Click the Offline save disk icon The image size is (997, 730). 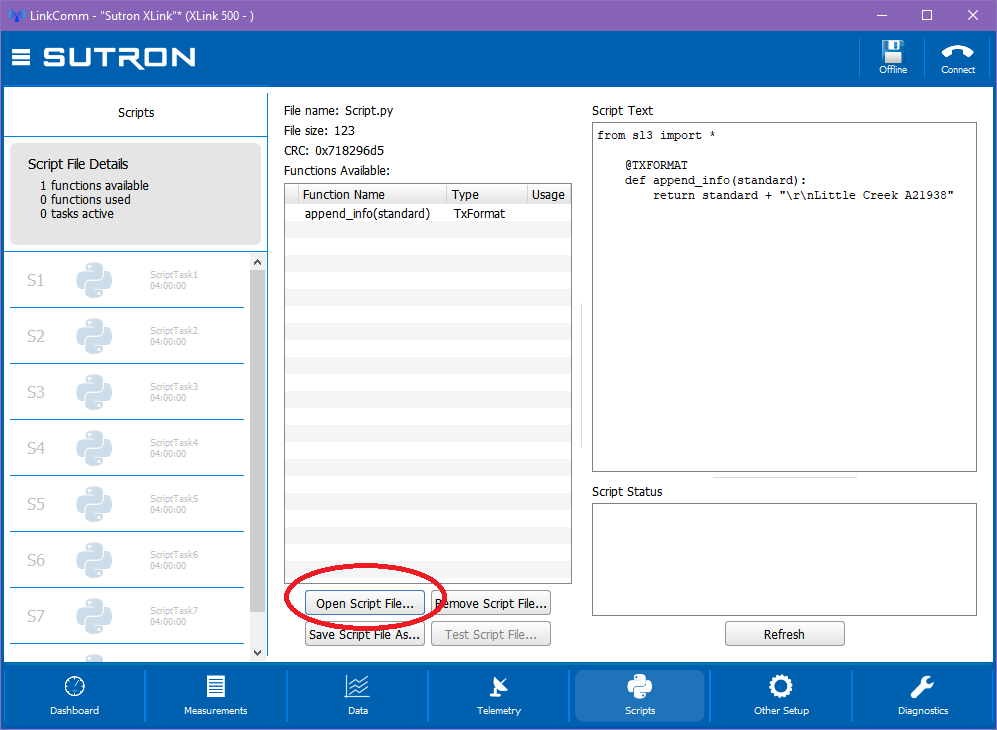pos(893,57)
